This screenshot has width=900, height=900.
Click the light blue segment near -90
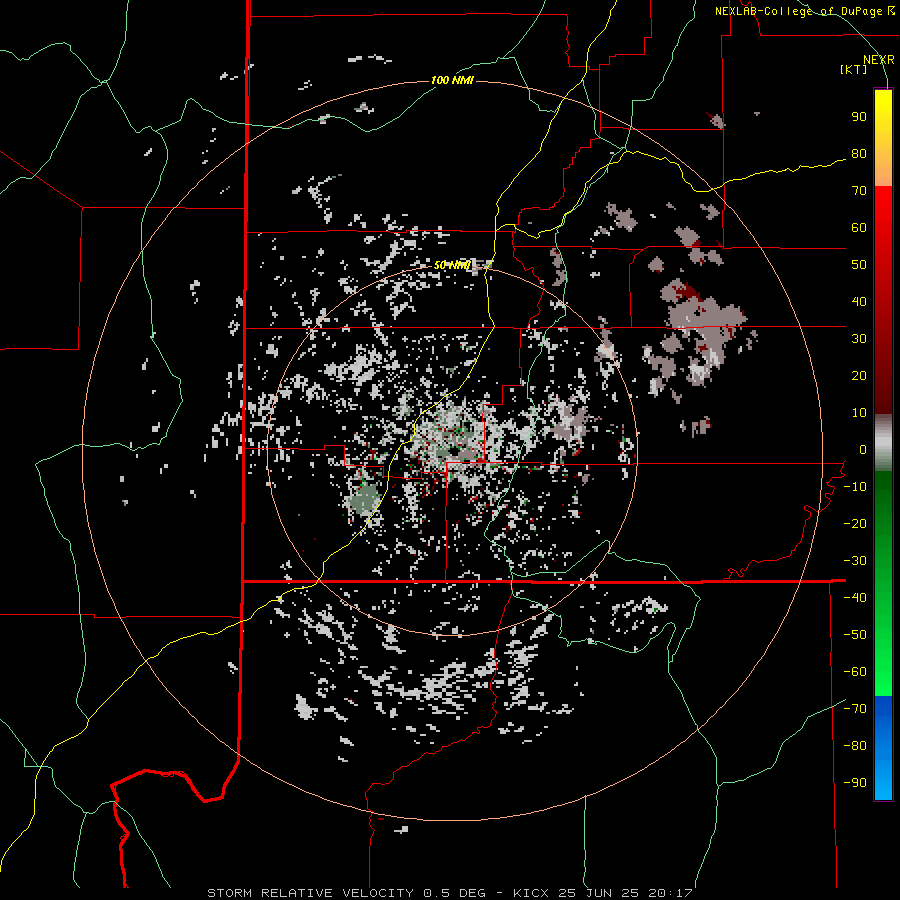tap(883, 783)
